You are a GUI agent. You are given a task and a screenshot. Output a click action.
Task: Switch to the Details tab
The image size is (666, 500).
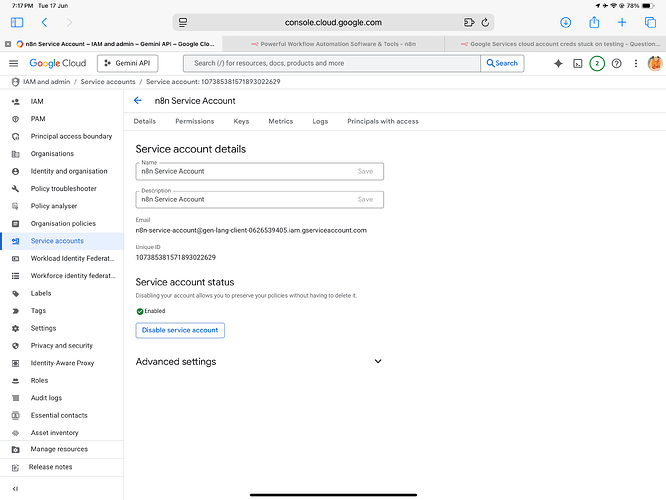pyautogui.click(x=144, y=121)
